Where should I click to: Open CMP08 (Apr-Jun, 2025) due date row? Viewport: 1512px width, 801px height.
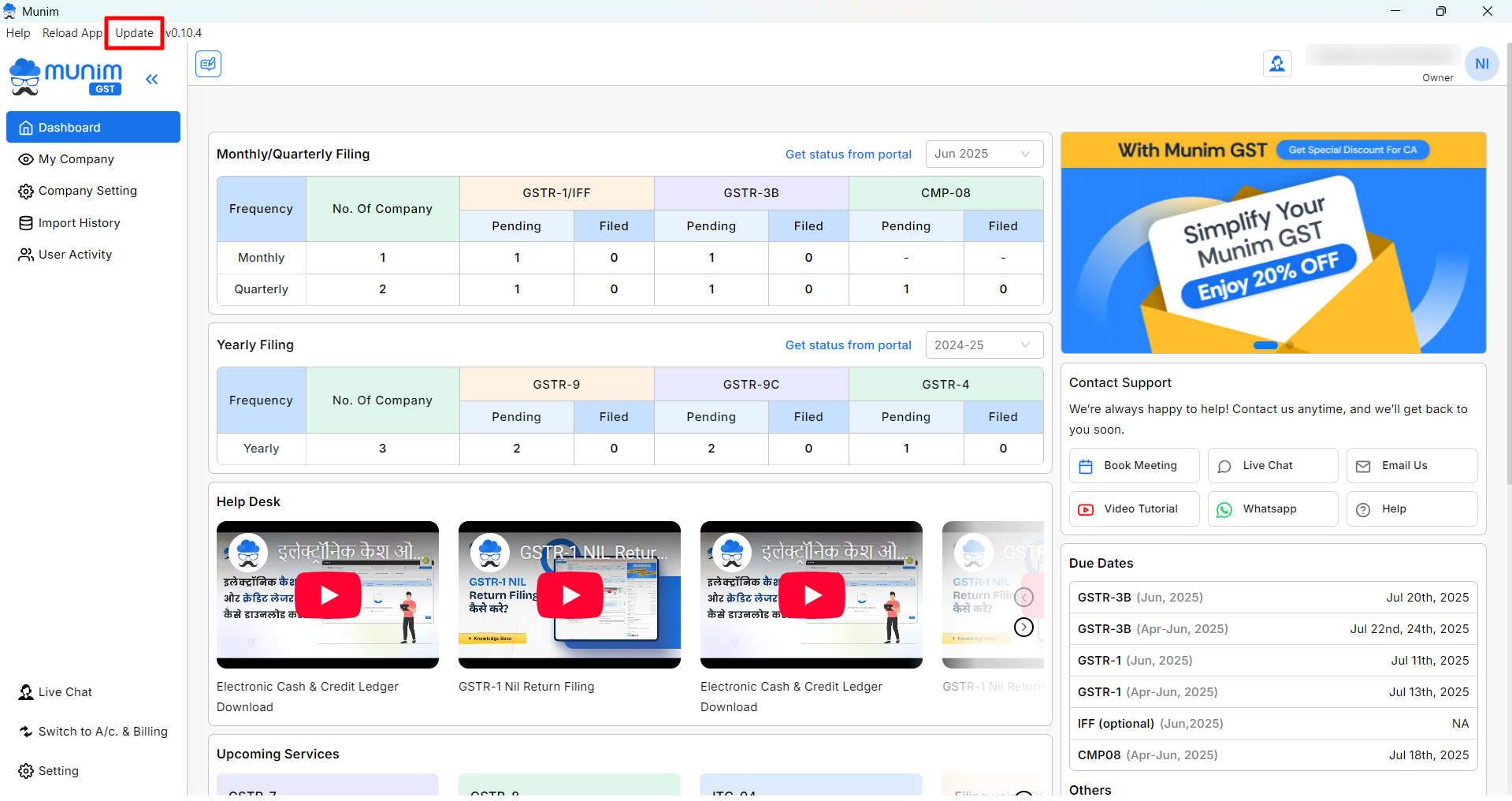click(1273, 755)
